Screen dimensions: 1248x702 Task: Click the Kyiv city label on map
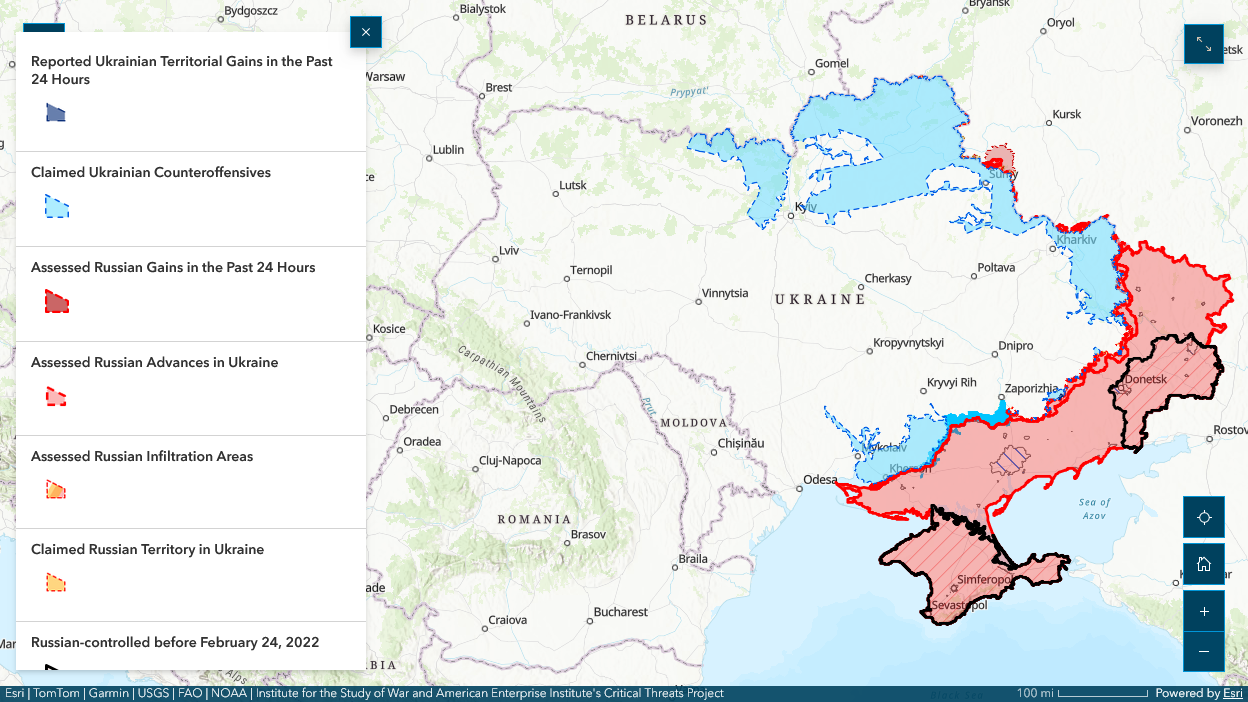coord(805,207)
